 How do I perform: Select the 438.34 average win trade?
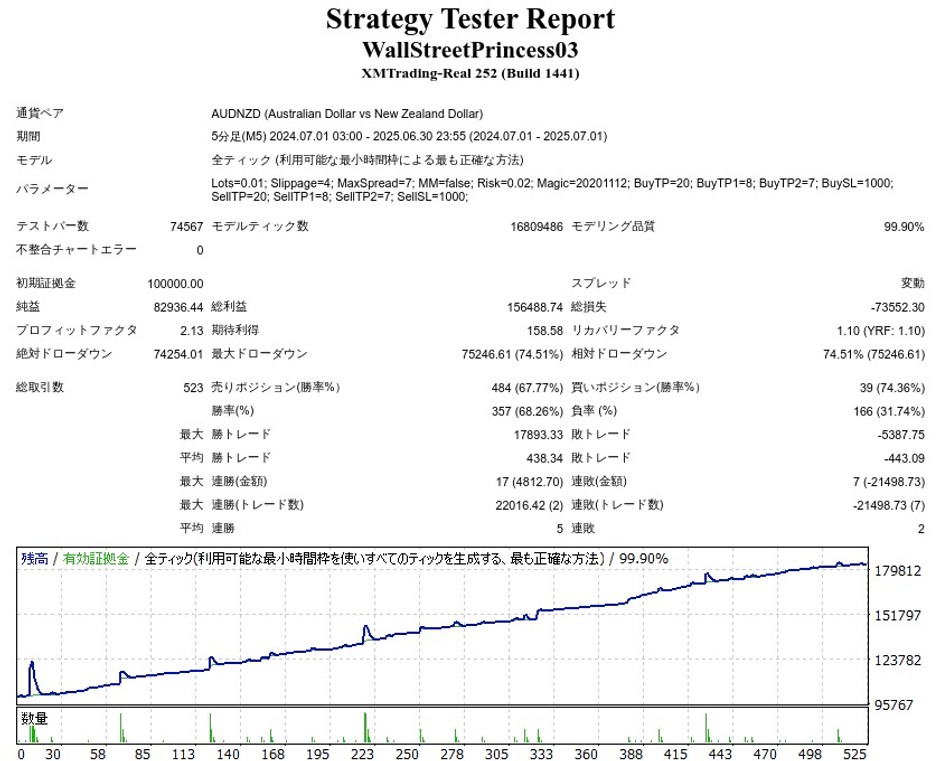point(544,459)
